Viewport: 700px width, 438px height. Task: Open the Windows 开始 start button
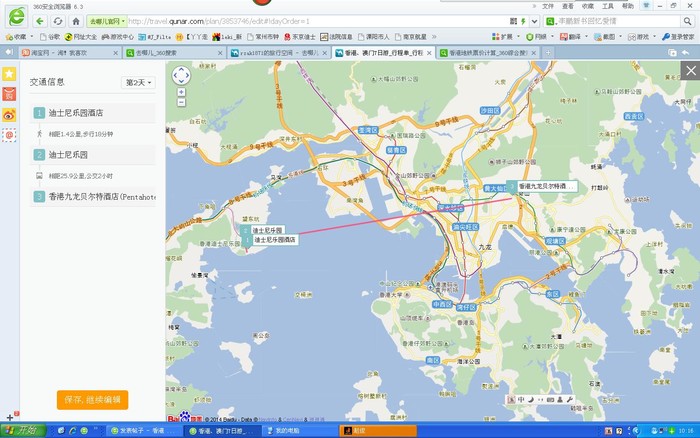pyautogui.click(x=20, y=430)
